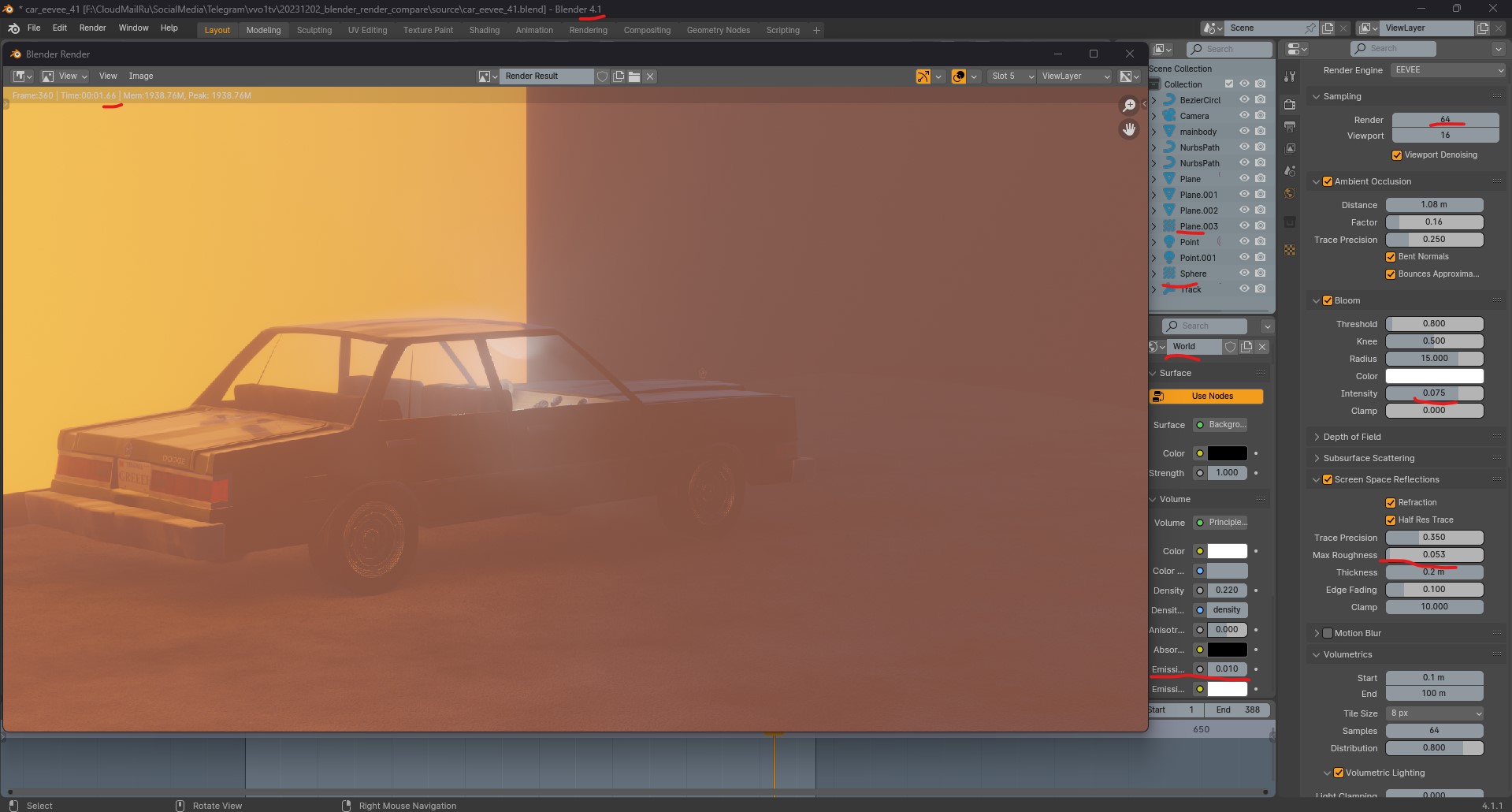Click the white Bloom Color swatch
The image size is (1512, 812).
tap(1434, 377)
